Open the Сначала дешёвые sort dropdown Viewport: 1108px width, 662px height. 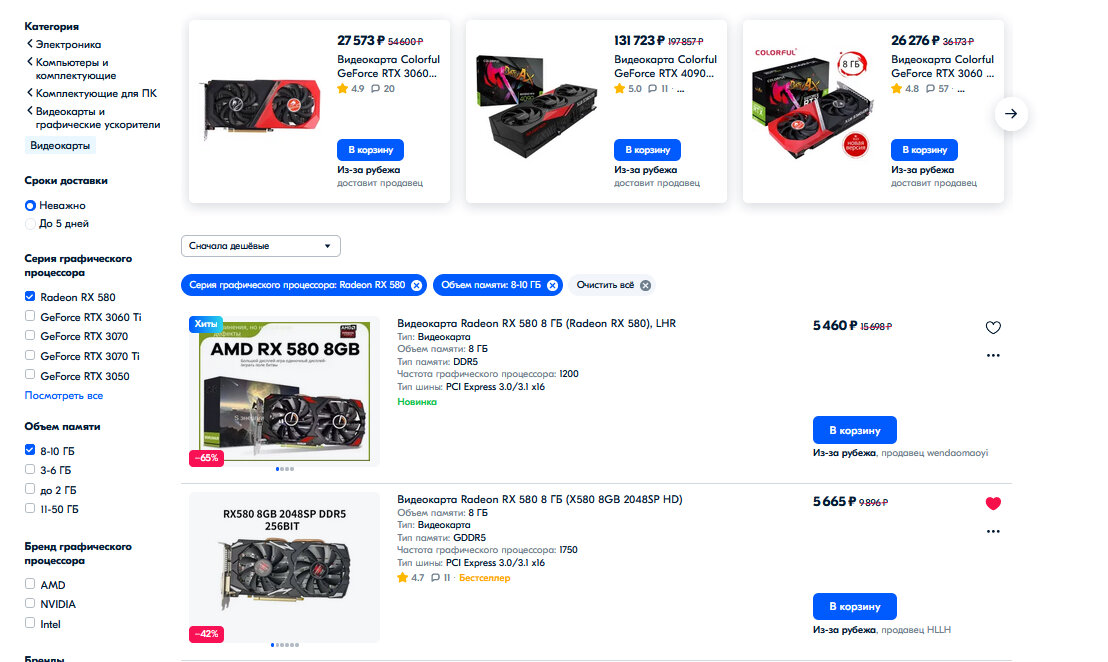point(261,246)
